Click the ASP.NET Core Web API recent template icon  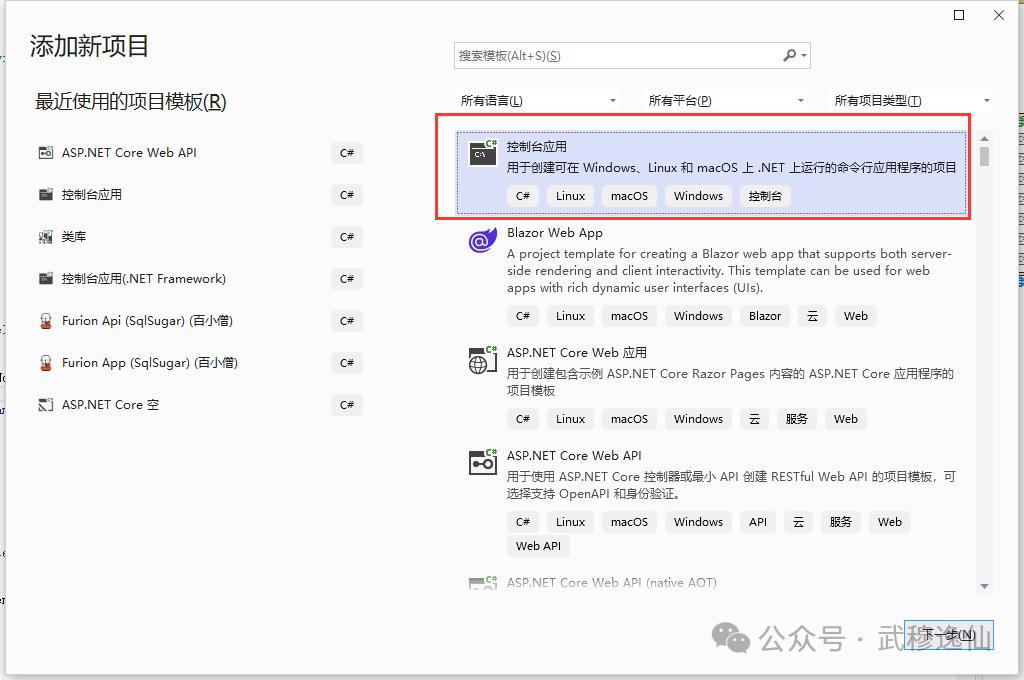[x=46, y=153]
